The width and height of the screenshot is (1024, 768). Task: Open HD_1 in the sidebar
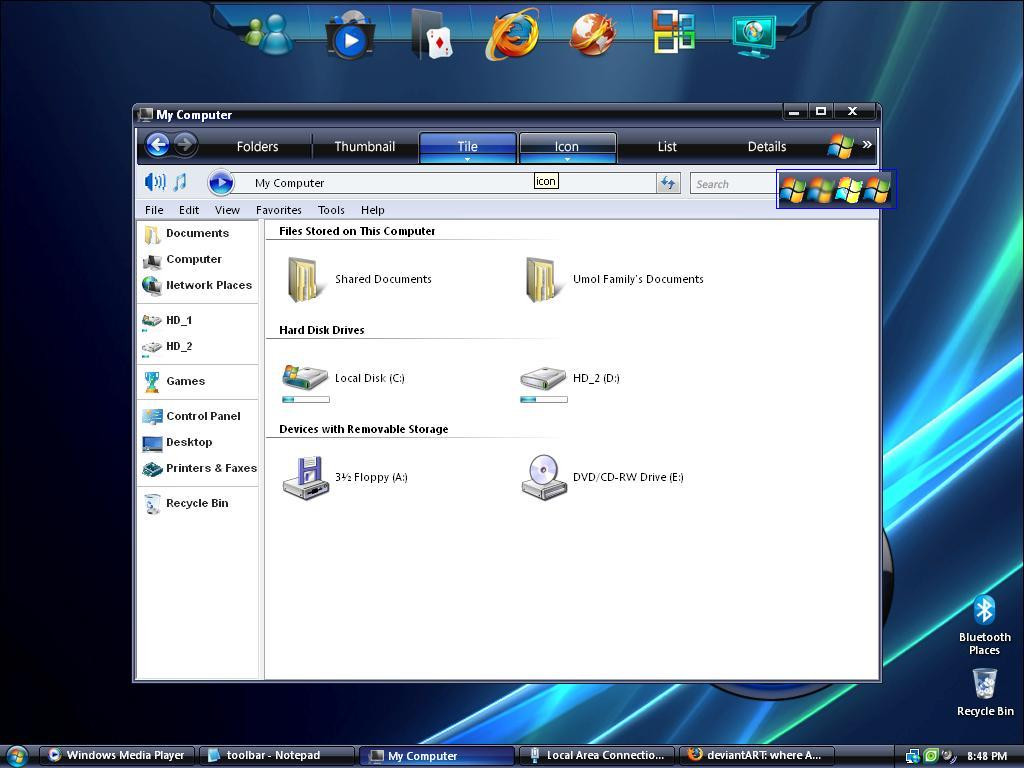coord(167,321)
